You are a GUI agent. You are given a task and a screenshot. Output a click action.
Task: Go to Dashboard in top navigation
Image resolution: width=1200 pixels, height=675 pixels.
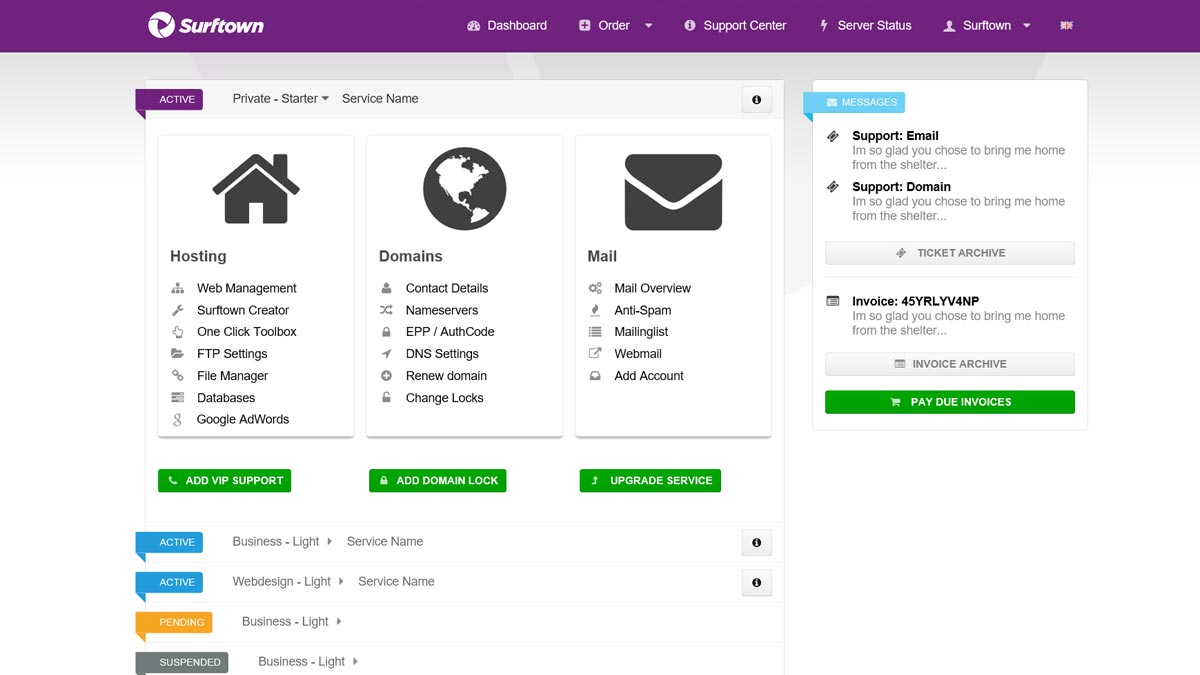coord(507,26)
